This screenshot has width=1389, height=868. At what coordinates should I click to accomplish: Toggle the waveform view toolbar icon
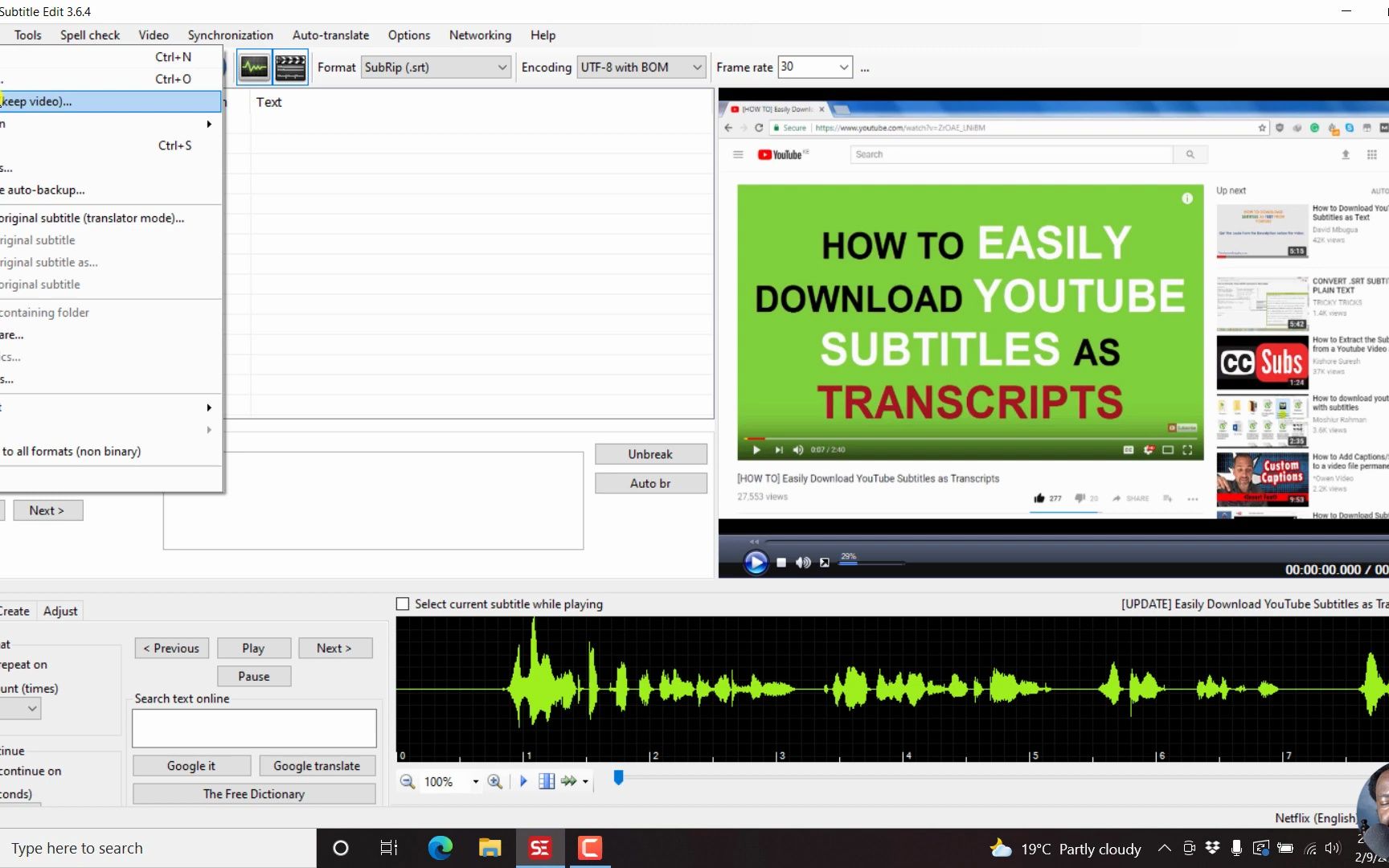[254, 68]
